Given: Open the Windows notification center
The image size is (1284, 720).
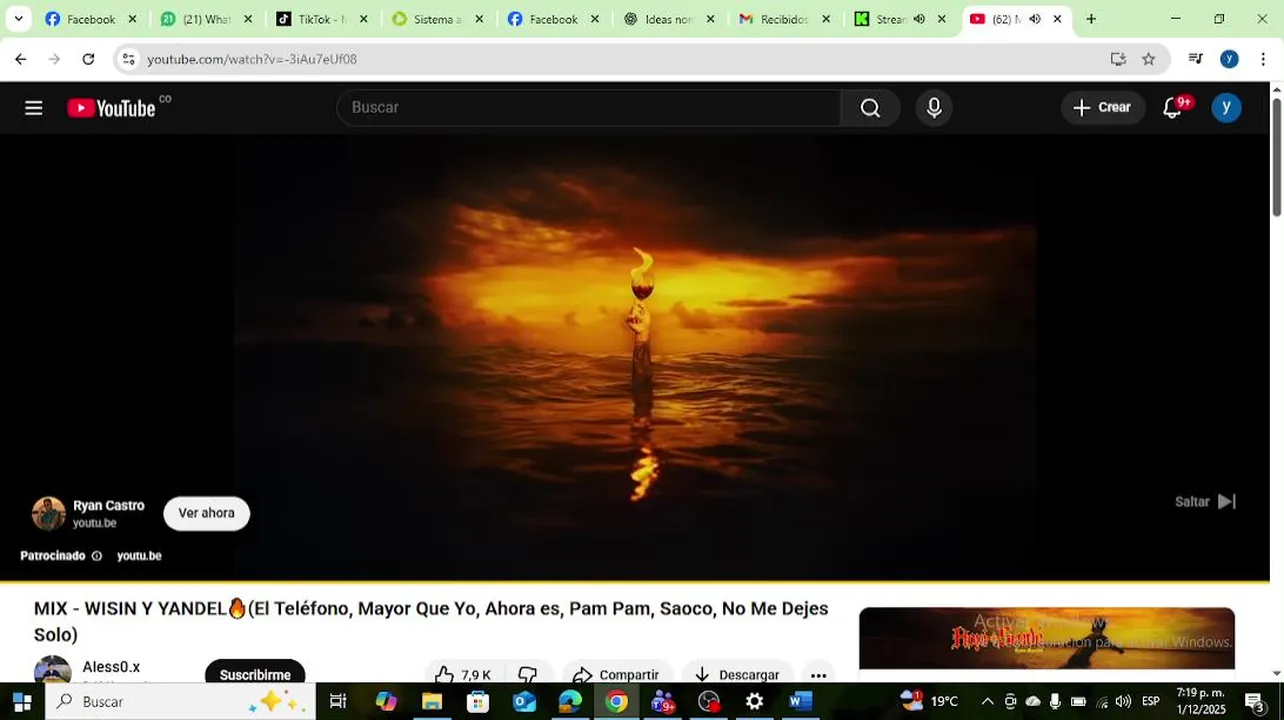Looking at the screenshot, I should point(1254,702).
